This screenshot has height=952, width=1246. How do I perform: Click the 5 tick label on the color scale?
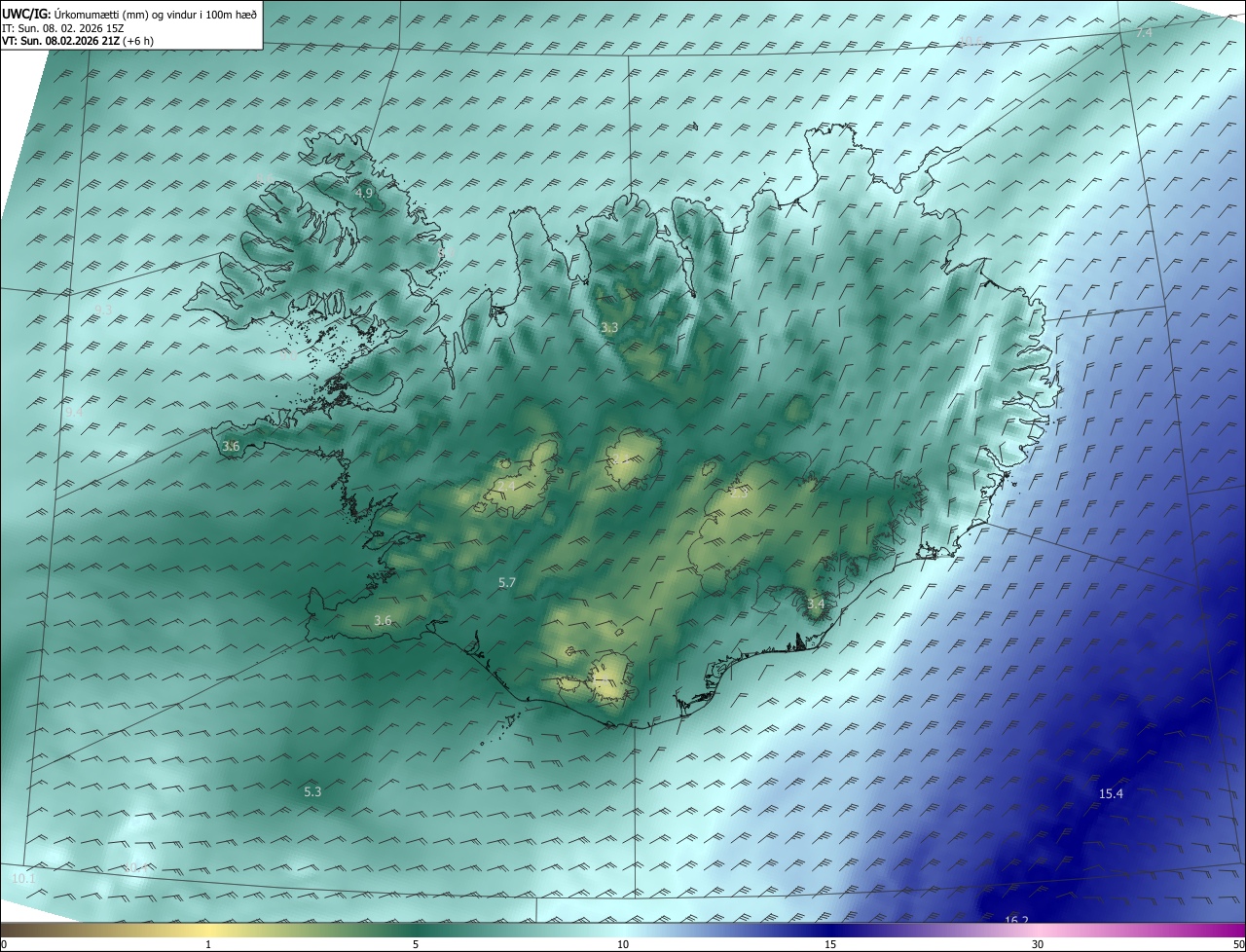416,944
